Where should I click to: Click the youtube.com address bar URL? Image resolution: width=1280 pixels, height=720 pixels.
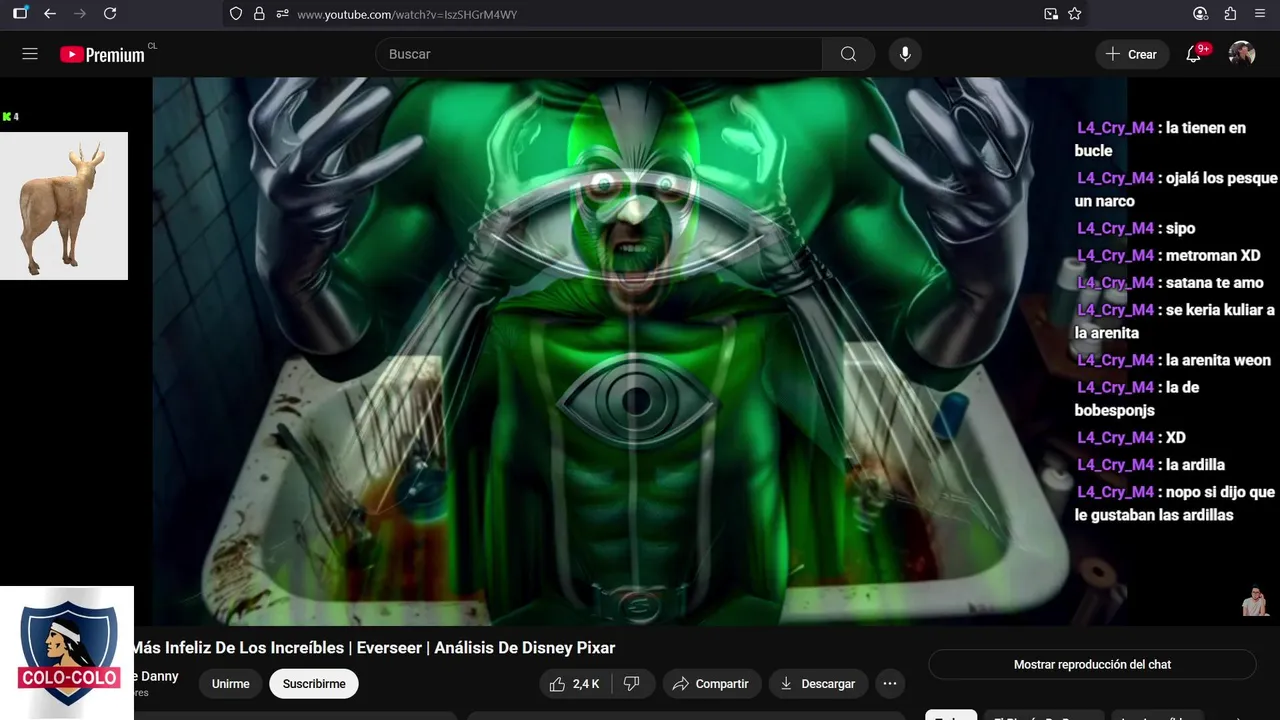pos(407,14)
